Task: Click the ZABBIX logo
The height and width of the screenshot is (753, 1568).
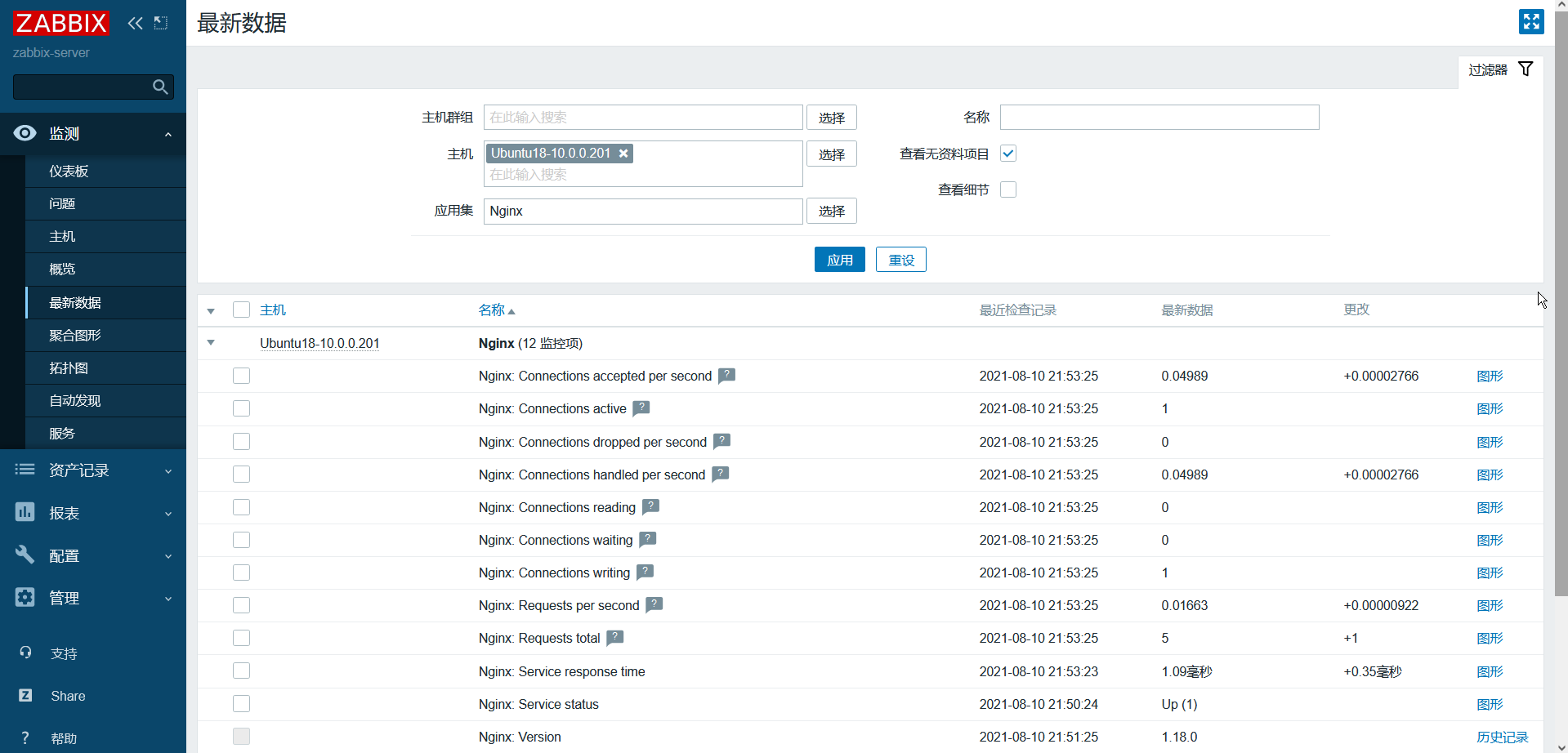Action: 60,23
